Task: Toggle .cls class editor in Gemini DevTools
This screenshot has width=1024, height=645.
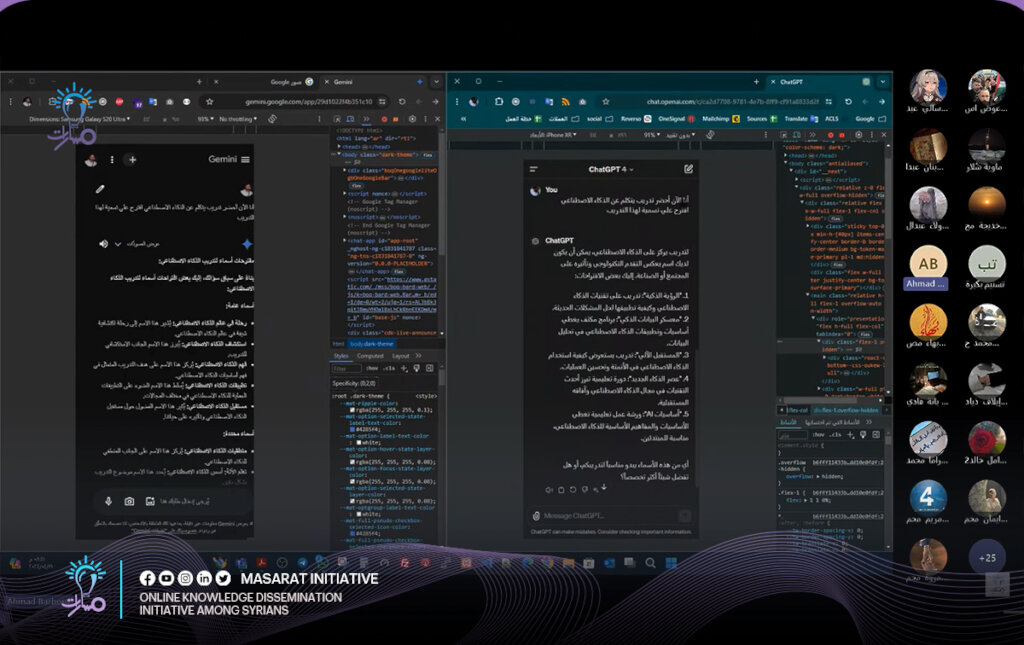Action: 389,369
